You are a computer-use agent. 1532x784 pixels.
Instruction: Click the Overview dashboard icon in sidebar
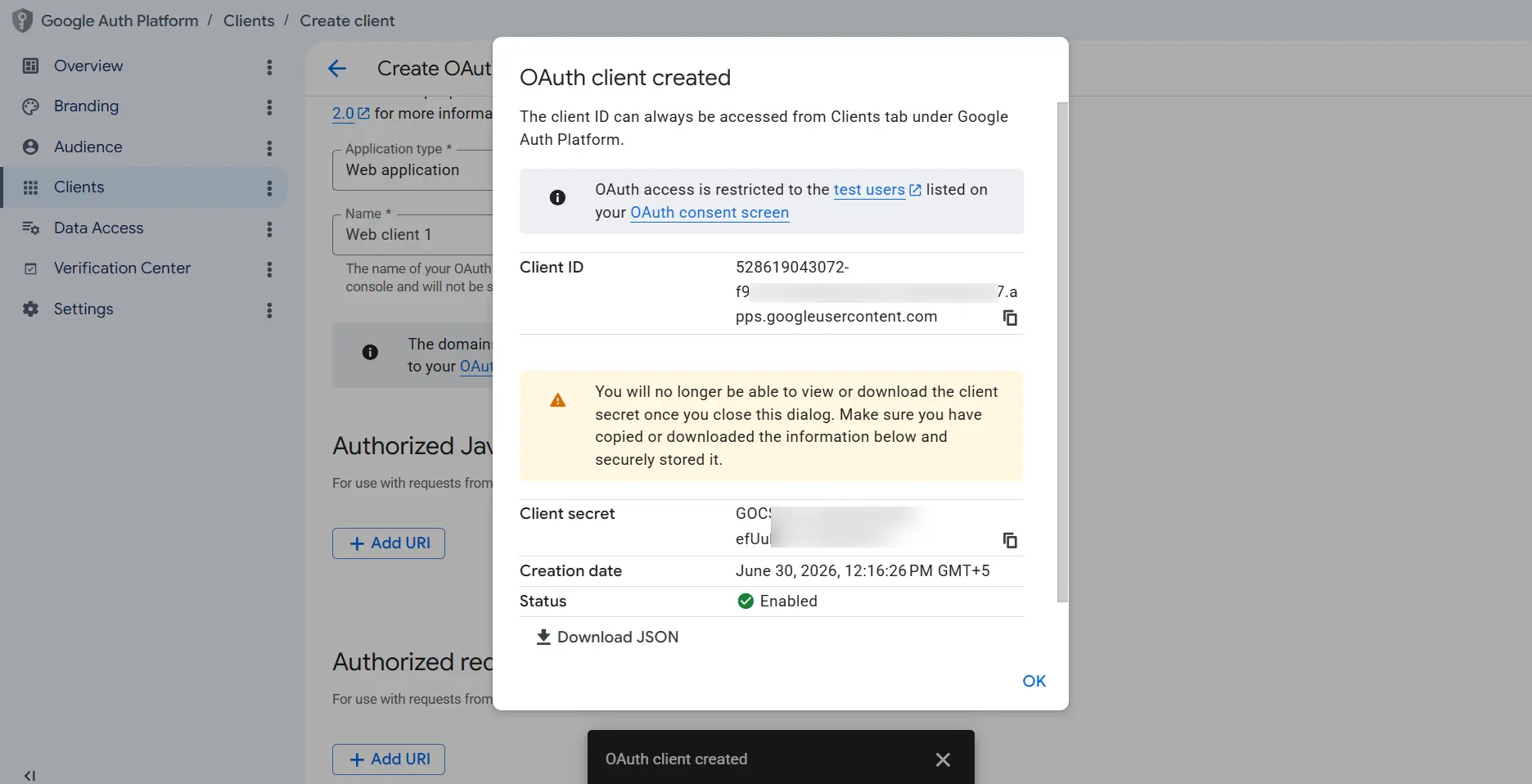coord(30,66)
